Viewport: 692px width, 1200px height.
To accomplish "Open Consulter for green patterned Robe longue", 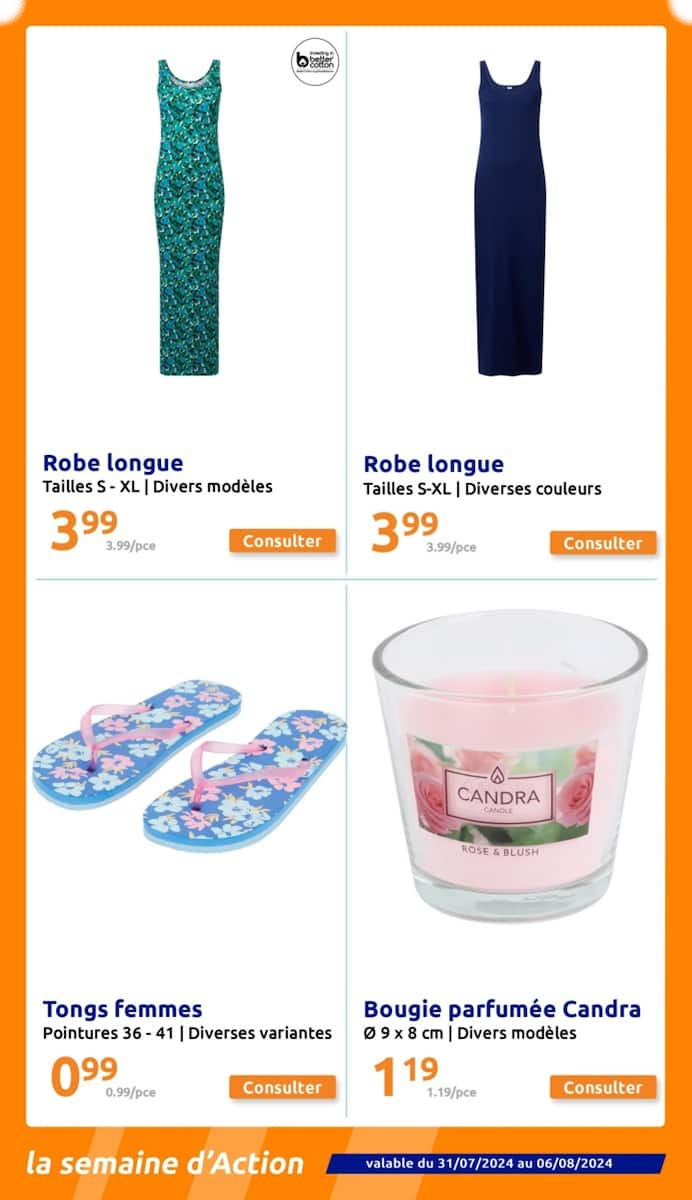I will [282, 541].
